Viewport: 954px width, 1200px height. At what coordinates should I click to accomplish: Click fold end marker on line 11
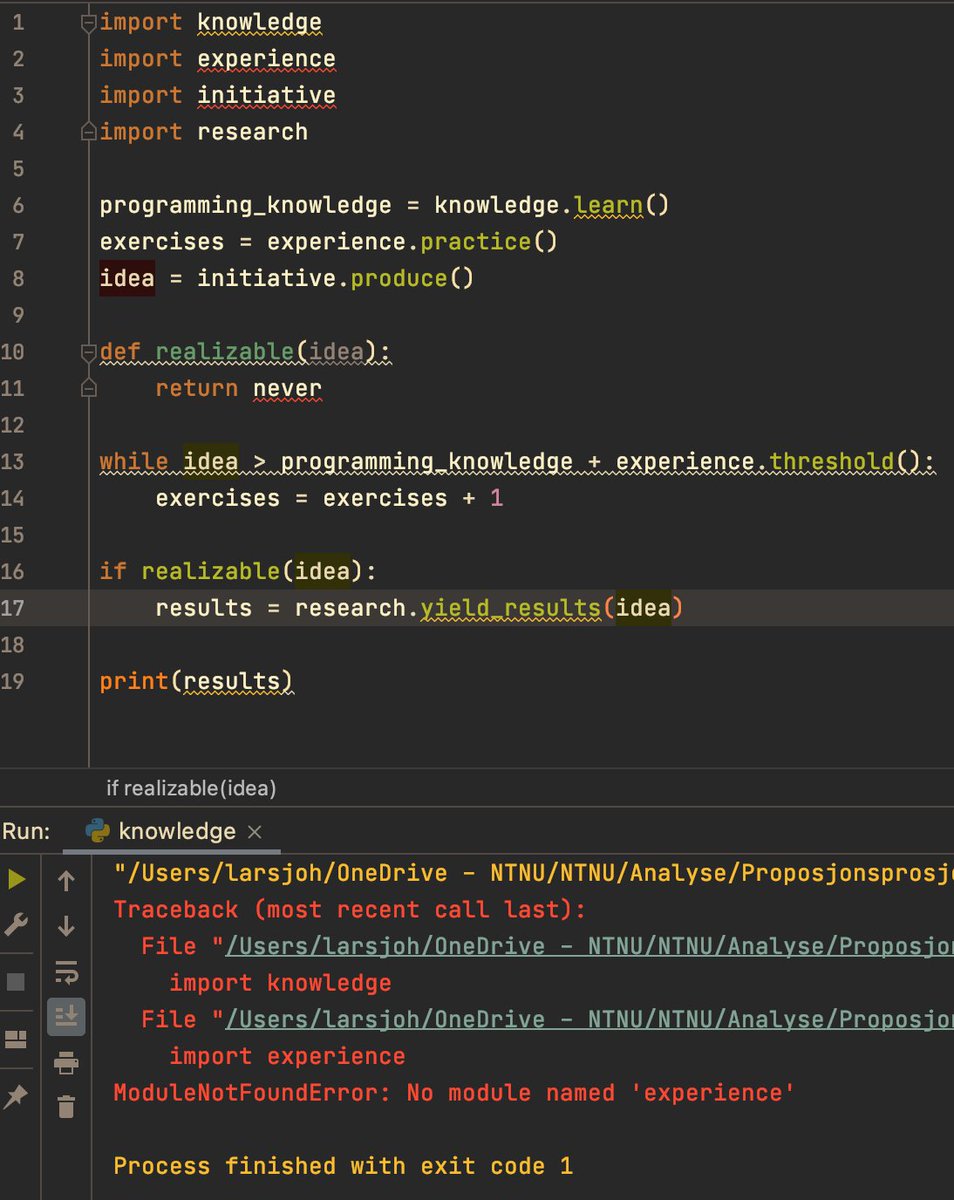pos(88,387)
